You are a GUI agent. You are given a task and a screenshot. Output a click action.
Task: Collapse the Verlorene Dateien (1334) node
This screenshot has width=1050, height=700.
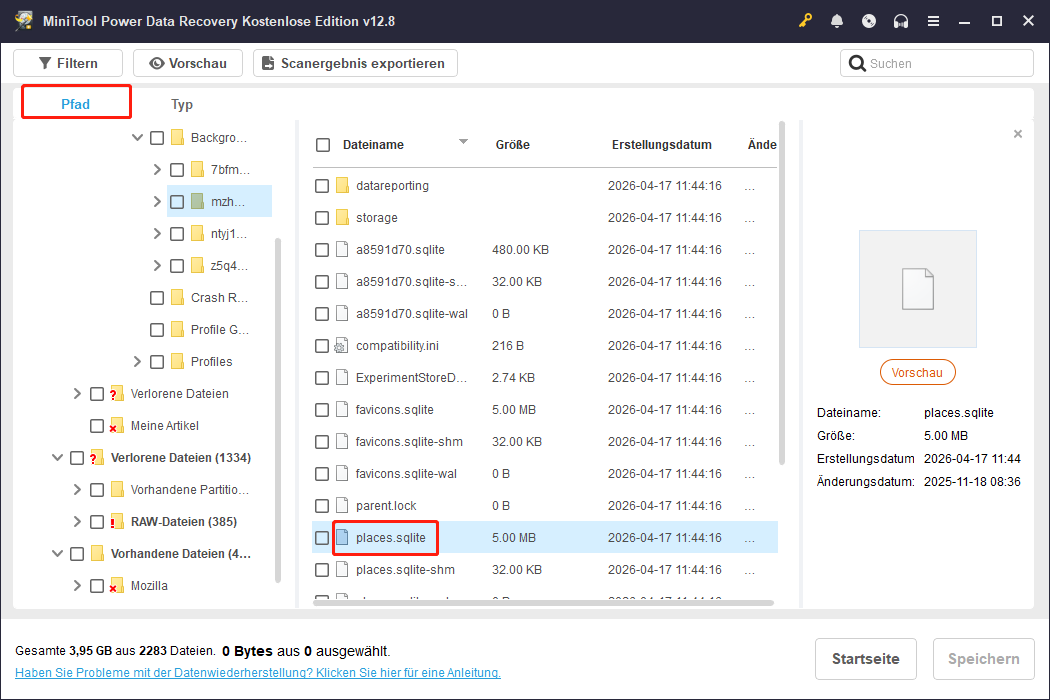57,458
